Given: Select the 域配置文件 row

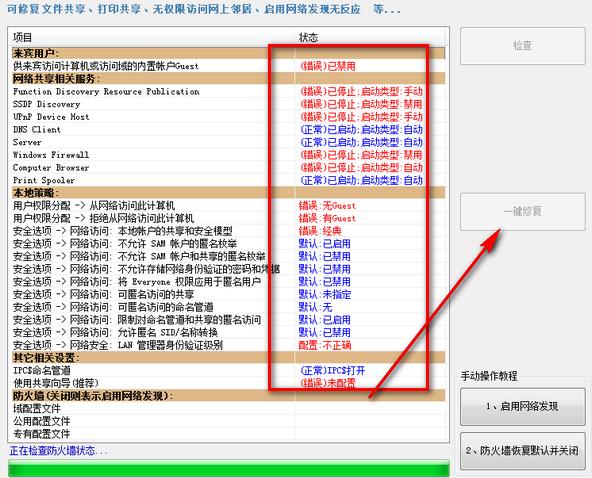Looking at the screenshot, I should click(228, 409).
